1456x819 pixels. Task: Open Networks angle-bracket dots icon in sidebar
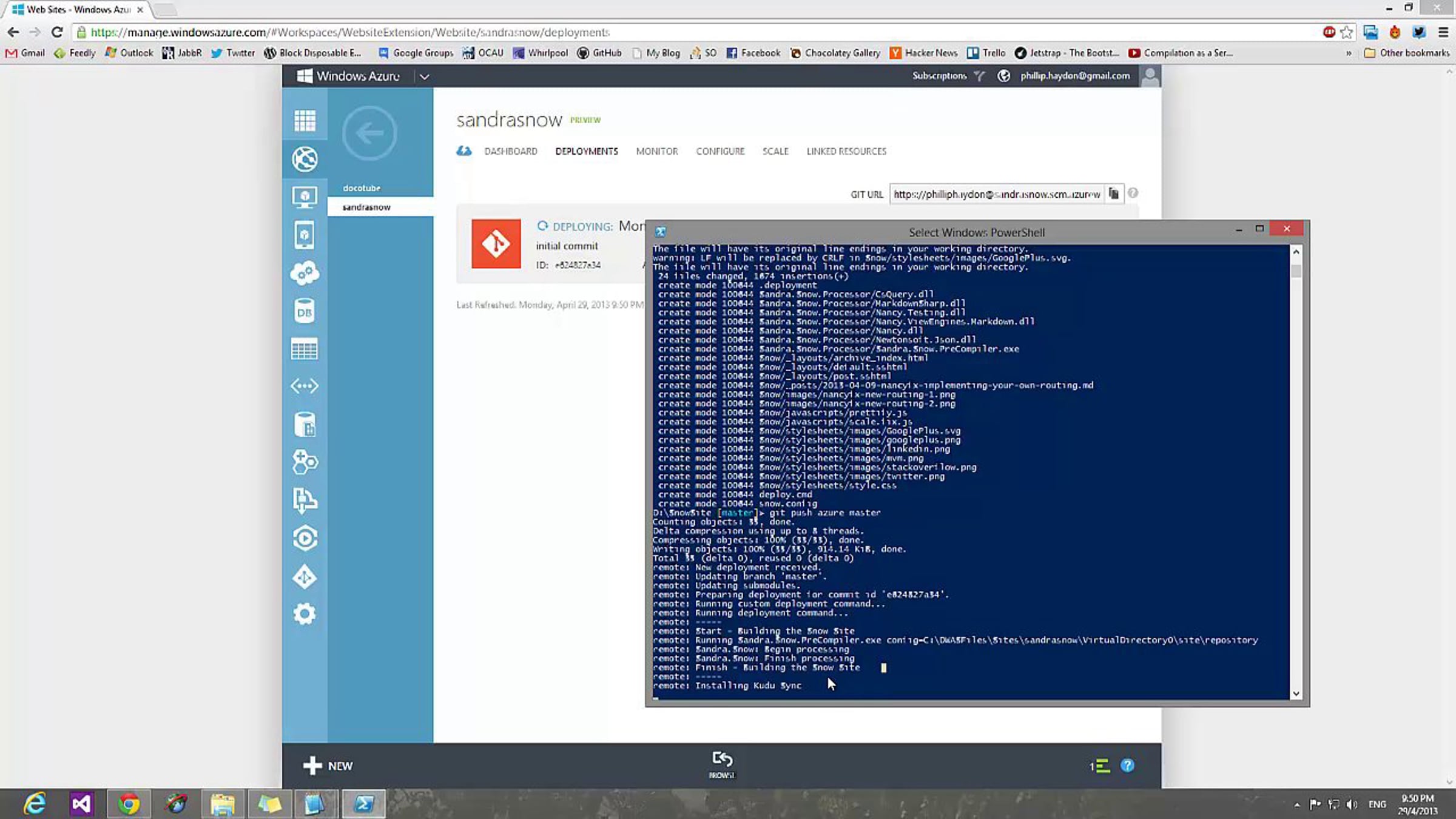coord(305,386)
